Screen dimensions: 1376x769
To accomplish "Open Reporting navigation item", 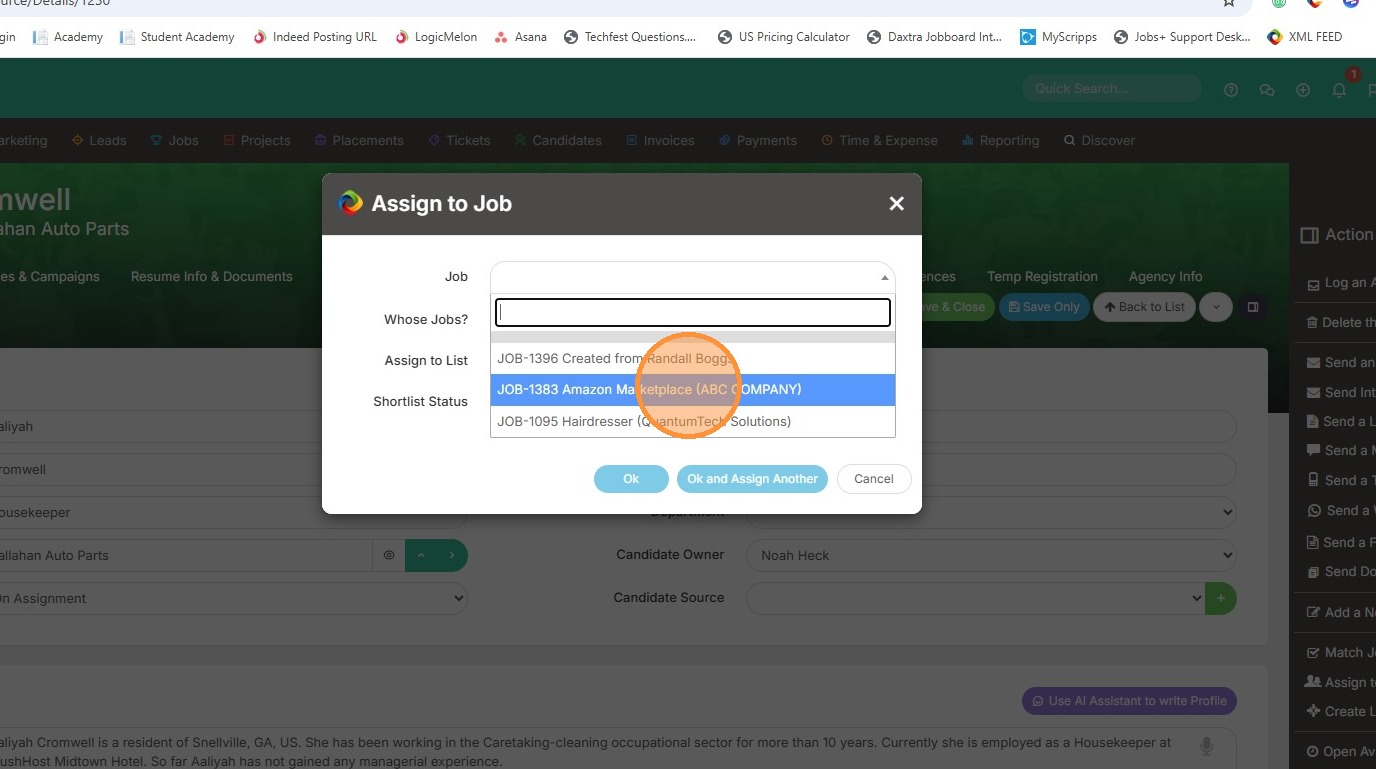I will [1000, 141].
